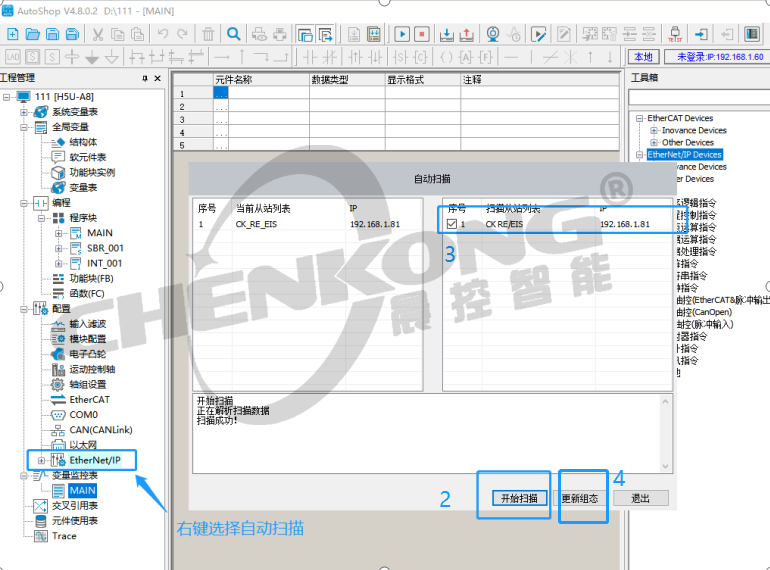Click the 开始扫描 button

[x=519, y=498]
